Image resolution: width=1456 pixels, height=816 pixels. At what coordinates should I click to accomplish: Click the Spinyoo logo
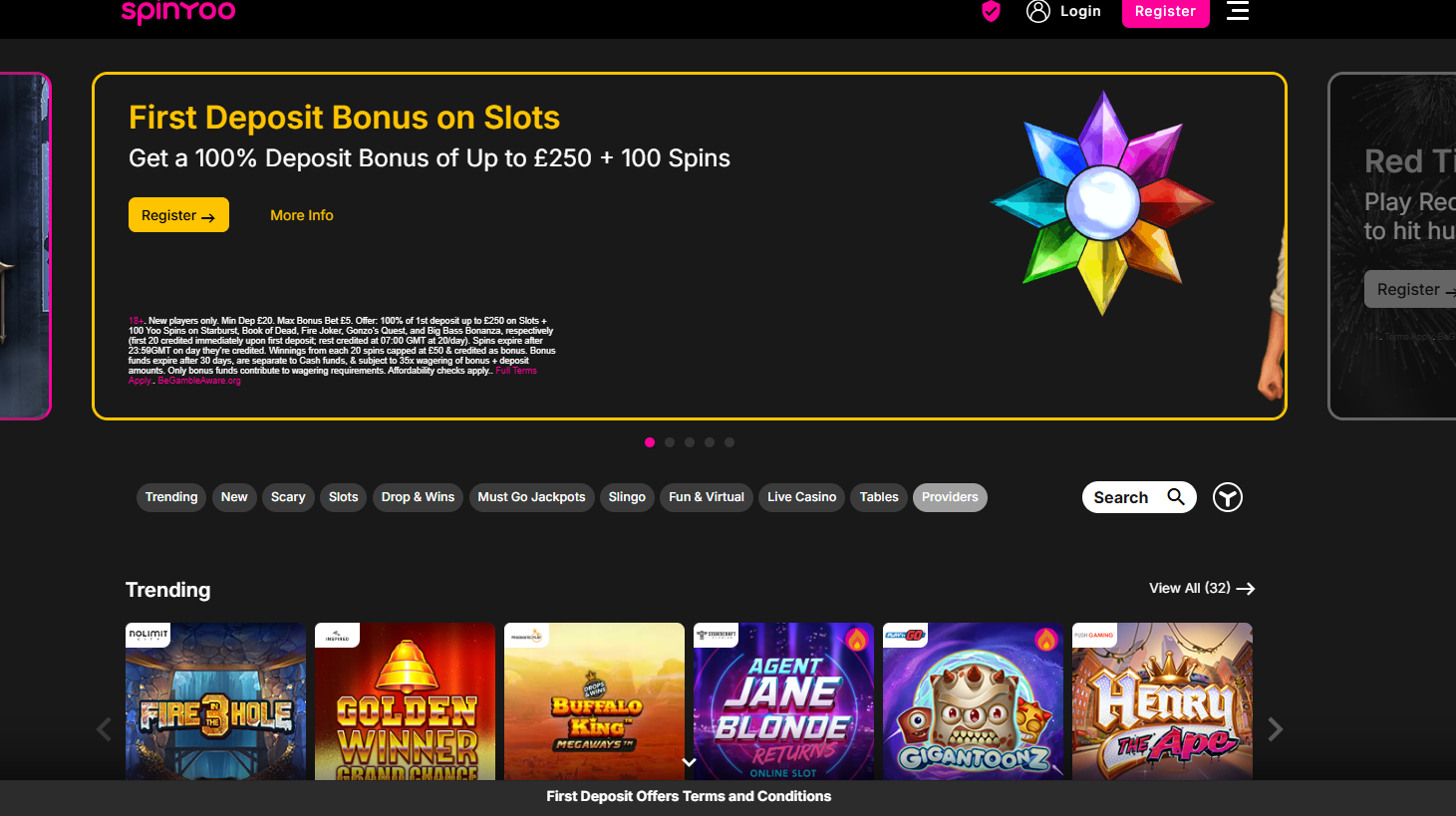(x=178, y=12)
